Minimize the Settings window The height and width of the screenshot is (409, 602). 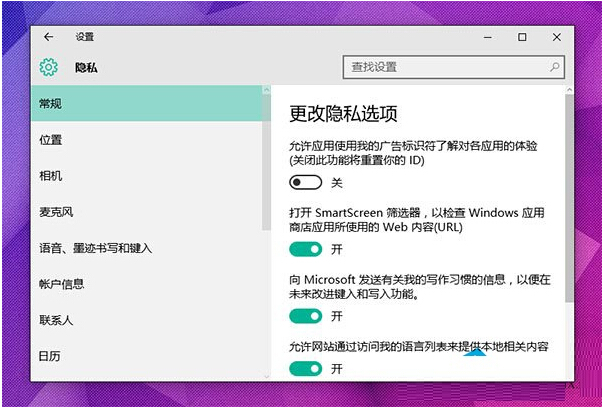(x=488, y=37)
